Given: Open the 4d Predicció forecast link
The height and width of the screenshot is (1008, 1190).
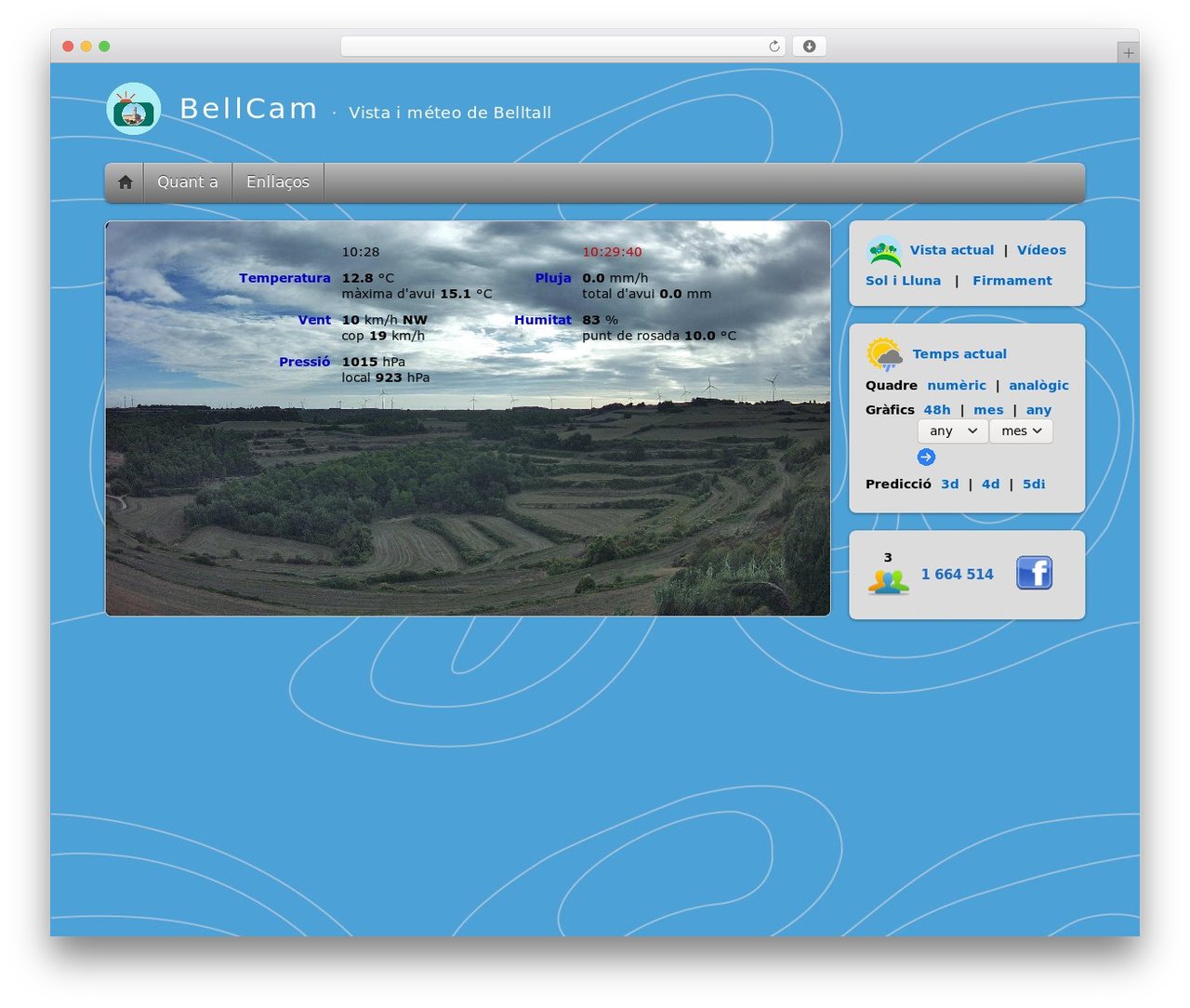Looking at the screenshot, I should [x=991, y=484].
